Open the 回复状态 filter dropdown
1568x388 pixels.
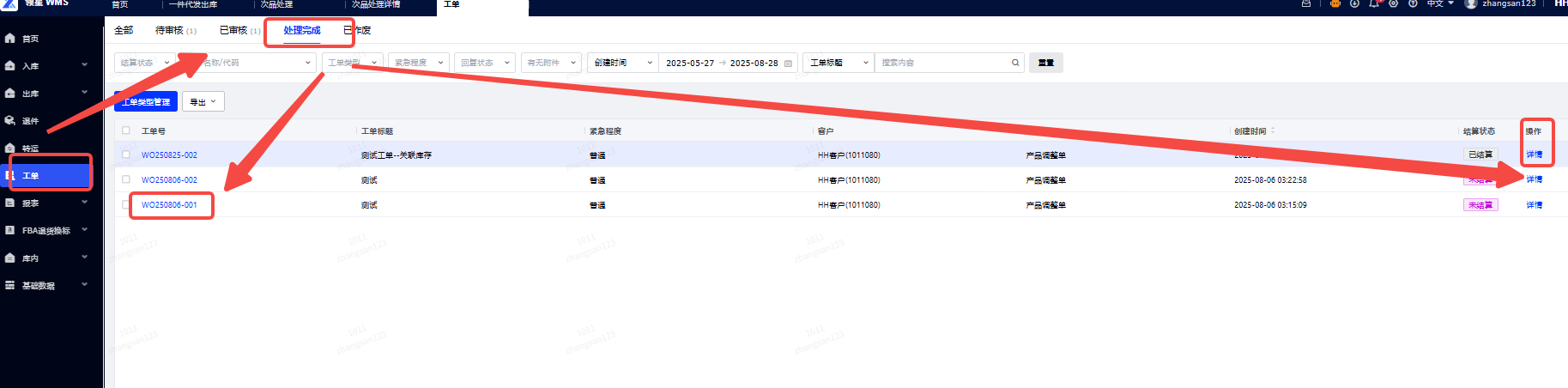click(x=485, y=63)
